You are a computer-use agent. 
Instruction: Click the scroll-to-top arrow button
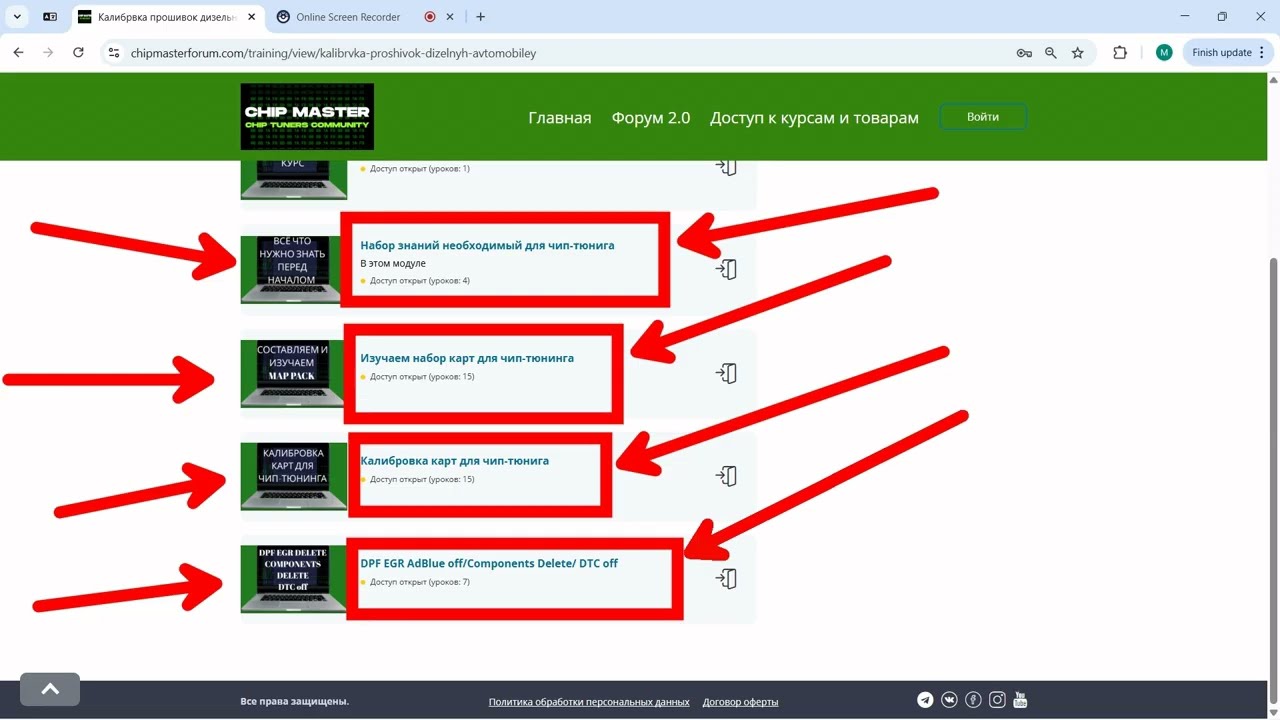click(x=50, y=689)
